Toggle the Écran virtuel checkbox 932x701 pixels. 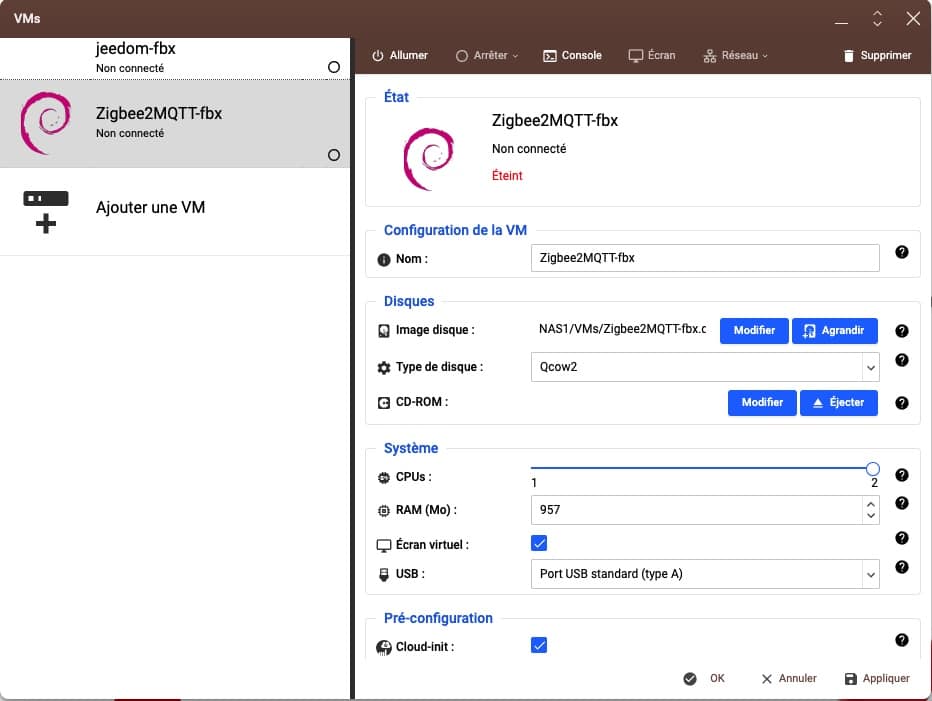point(539,543)
